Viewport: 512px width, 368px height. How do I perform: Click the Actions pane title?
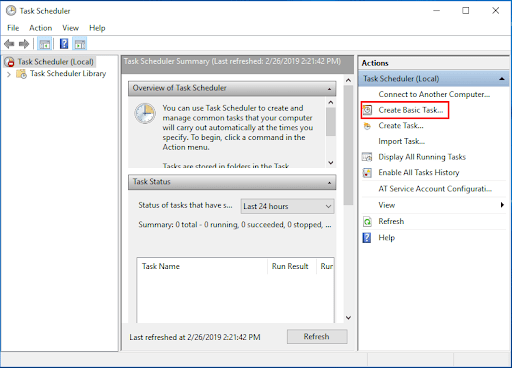[x=375, y=63]
